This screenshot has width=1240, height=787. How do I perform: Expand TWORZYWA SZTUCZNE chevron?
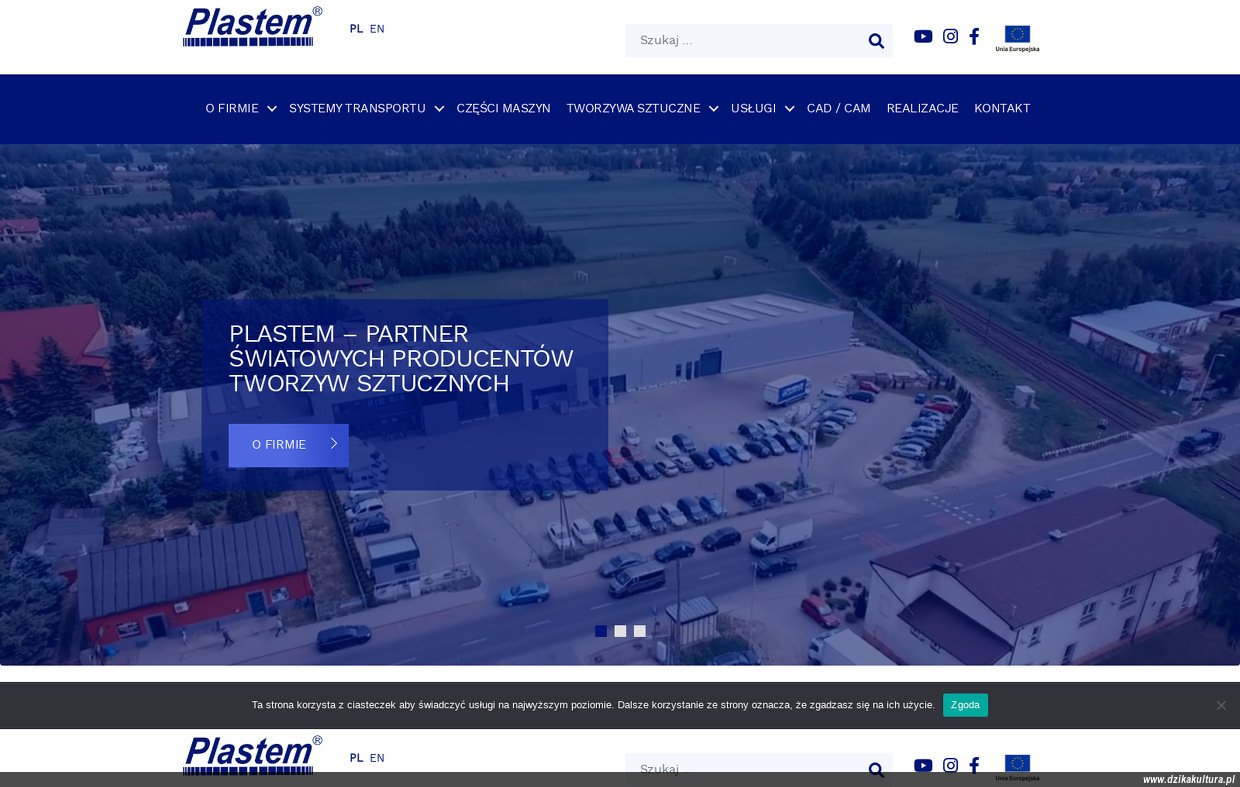pyautogui.click(x=714, y=109)
